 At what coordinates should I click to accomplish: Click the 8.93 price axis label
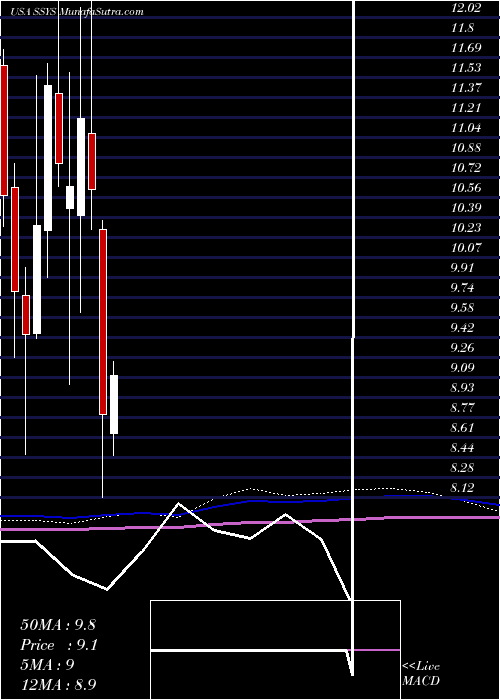click(462, 388)
